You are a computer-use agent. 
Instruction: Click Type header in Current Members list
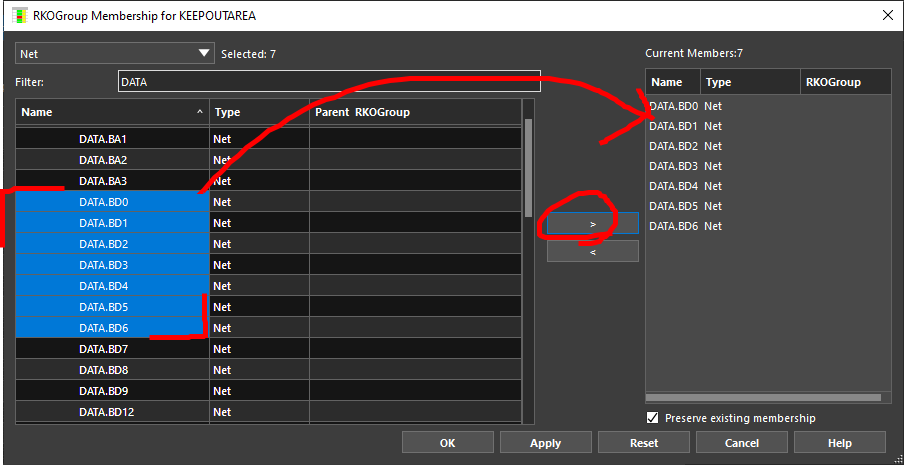[x=750, y=82]
